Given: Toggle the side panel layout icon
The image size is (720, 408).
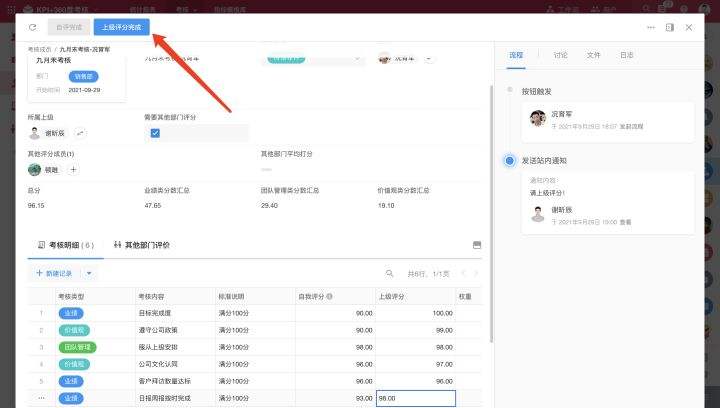Looking at the screenshot, I should (x=670, y=27).
